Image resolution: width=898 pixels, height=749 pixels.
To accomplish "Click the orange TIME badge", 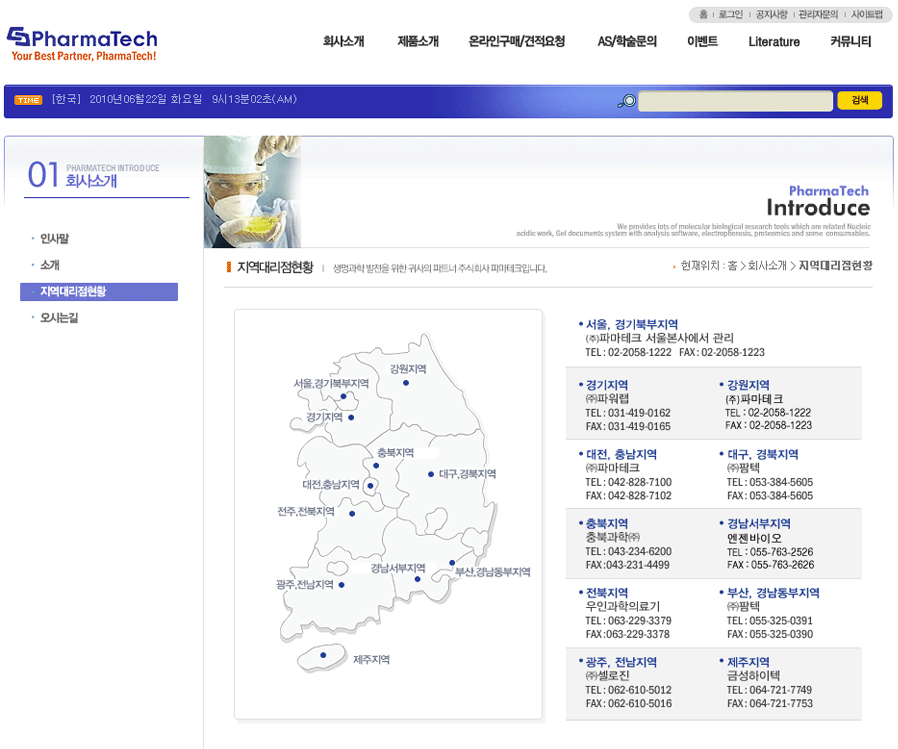I will [x=28, y=100].
